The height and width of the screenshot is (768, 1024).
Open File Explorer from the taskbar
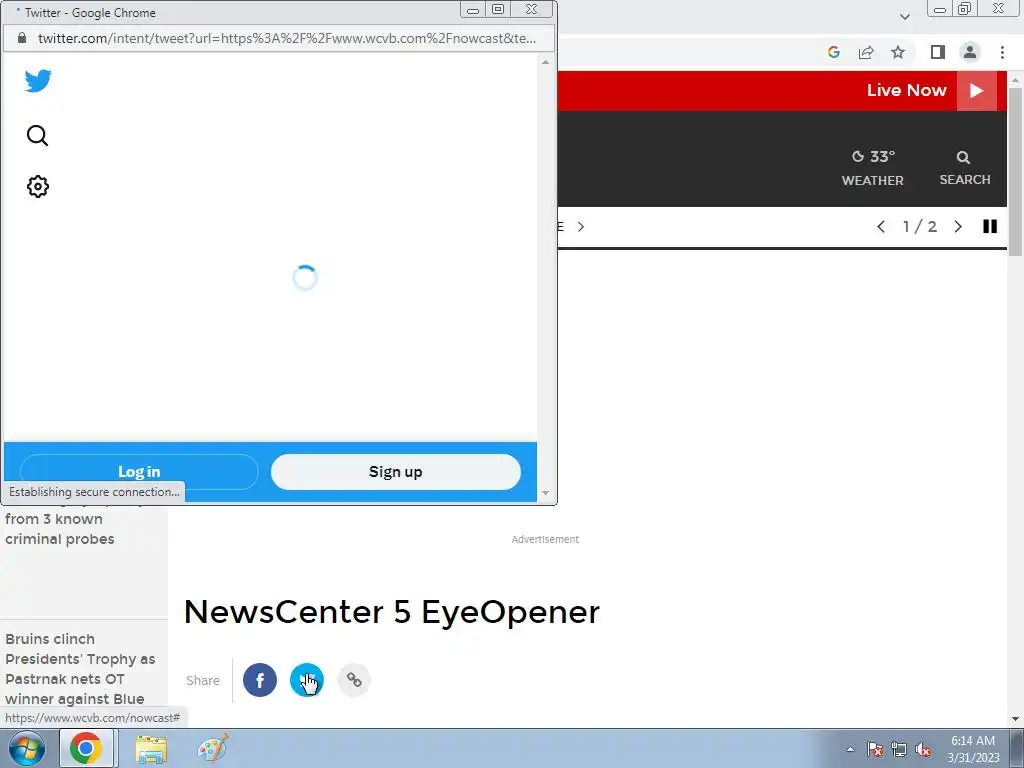click(151, 749)
